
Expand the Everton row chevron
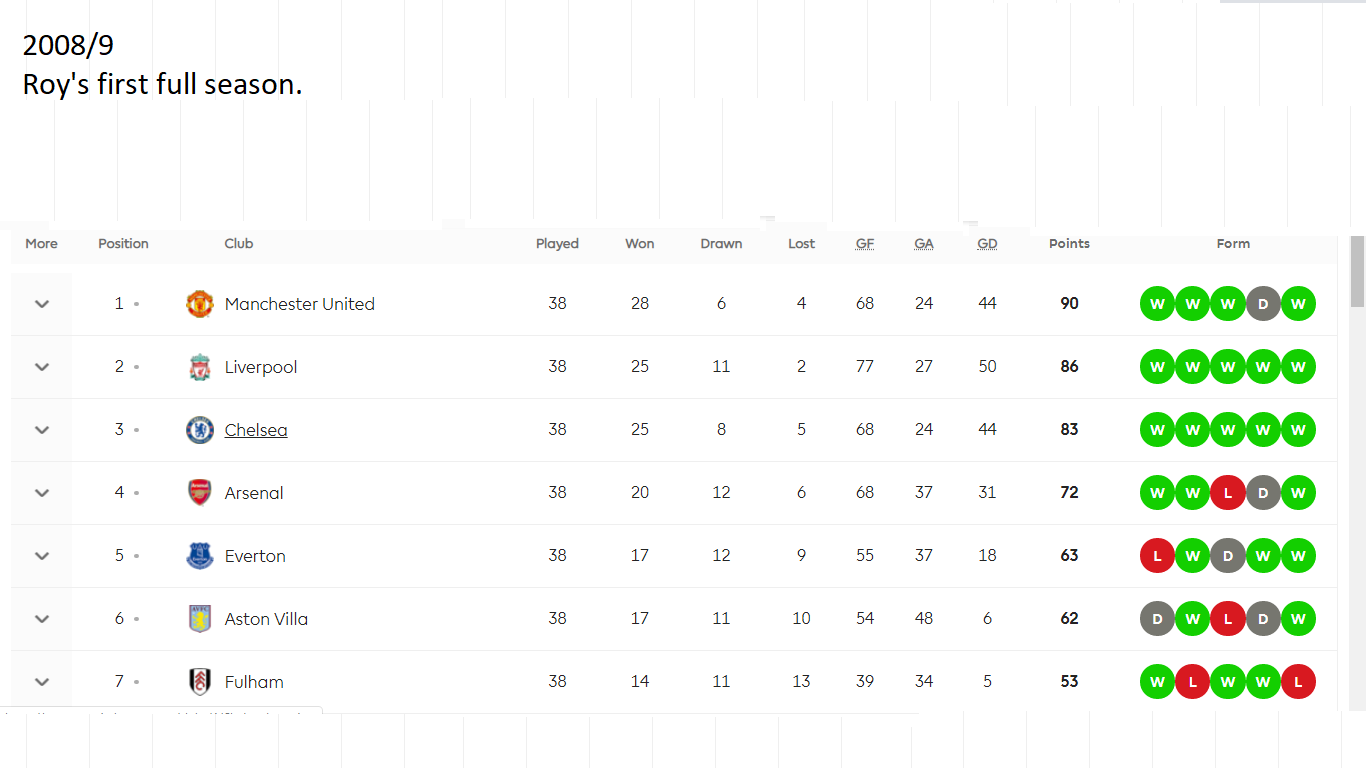tap(42, 556)
